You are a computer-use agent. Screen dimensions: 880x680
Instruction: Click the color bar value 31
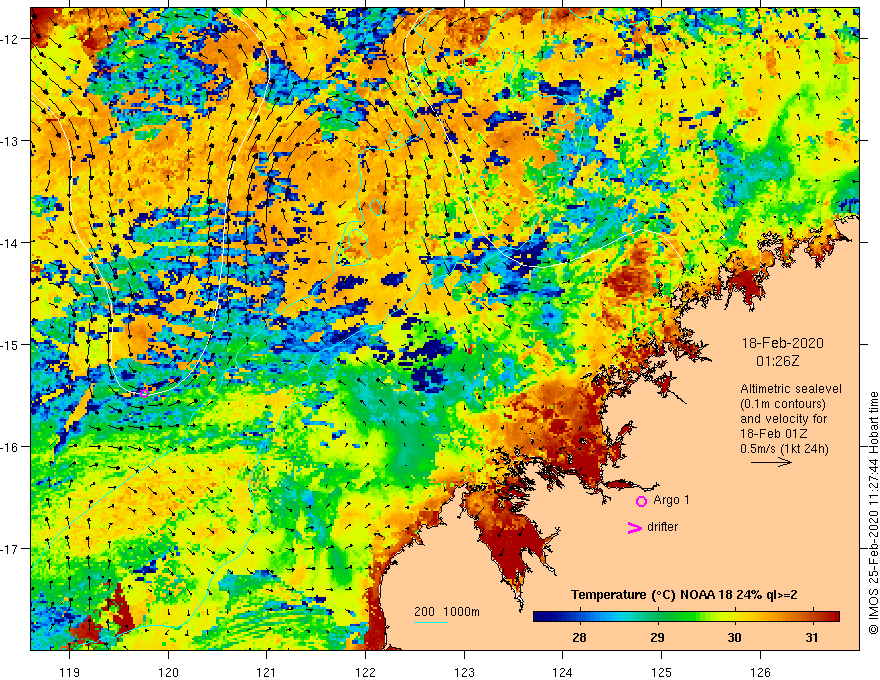(812, 637)
